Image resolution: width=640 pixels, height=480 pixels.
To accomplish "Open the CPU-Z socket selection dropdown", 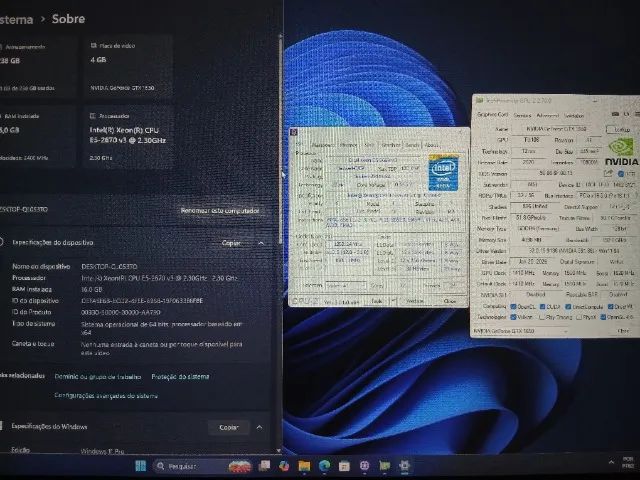I will (x=346, y=286).
